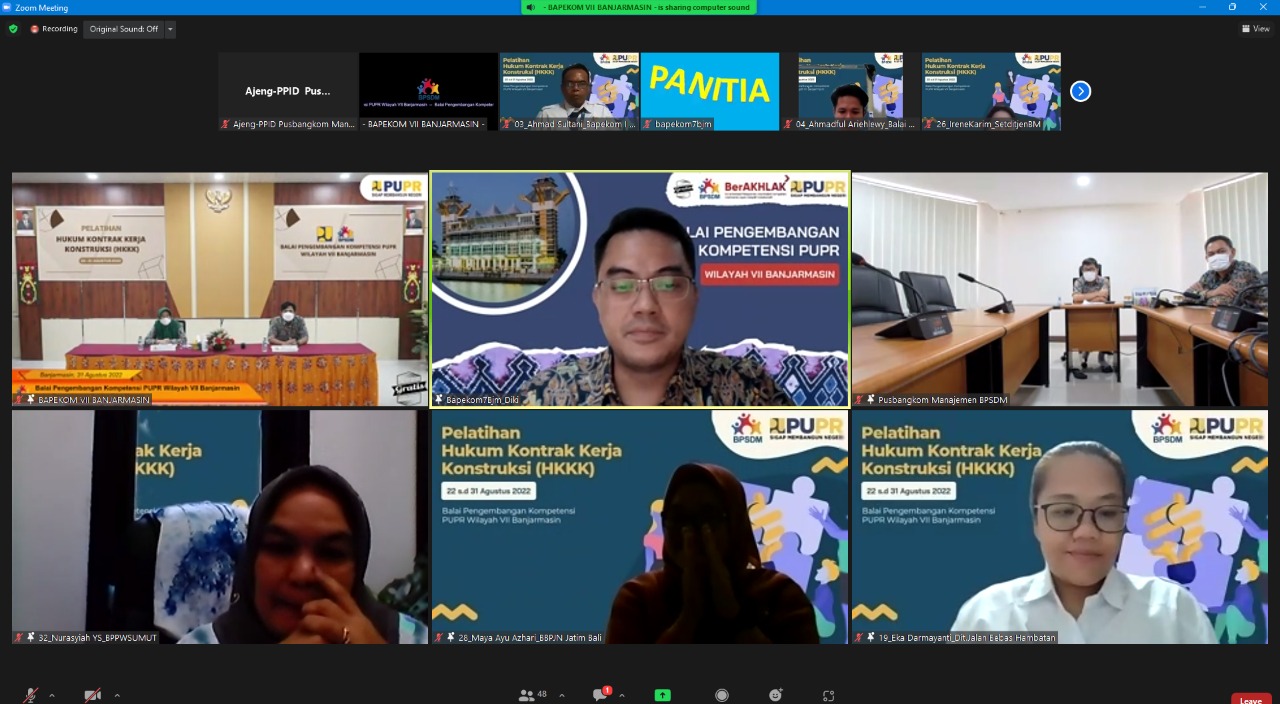The width and height of the screenshot is (1280, 704).
Task: Select the Ajeng-PPID Pusbangkom thumbnail
Action: click(x=288, y=91)
